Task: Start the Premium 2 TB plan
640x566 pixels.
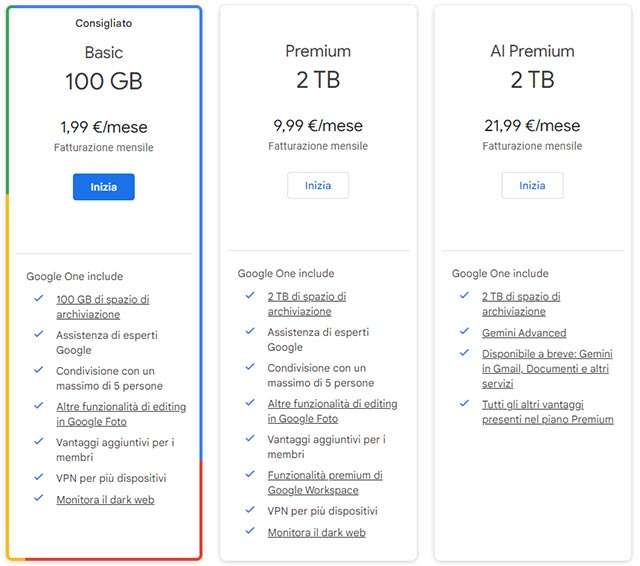Action: click(x=317, y=185)
